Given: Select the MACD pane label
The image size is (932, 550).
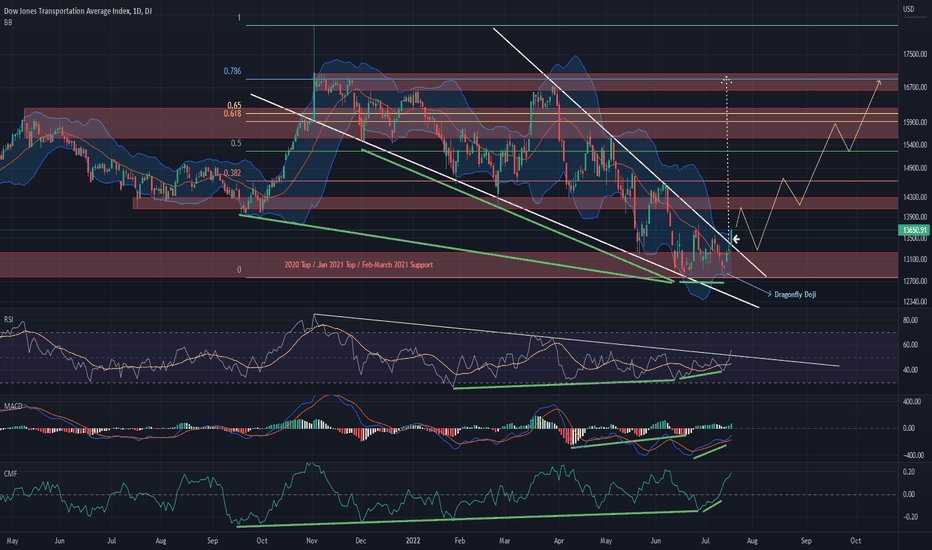Looking at the screenshot, I should coord(13,406).
